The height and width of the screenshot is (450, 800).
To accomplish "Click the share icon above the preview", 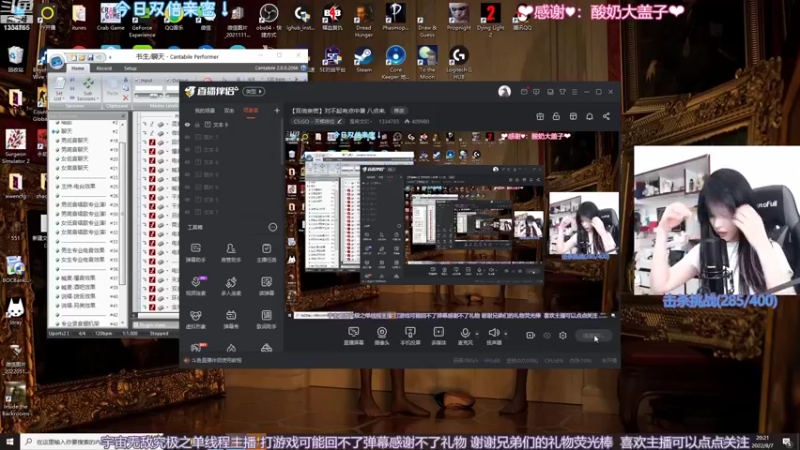I will click(606, 116).
